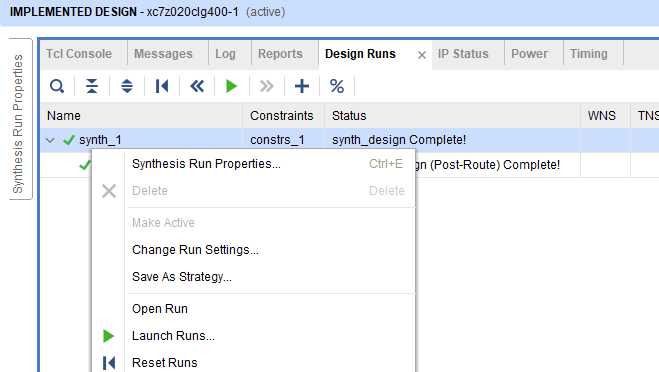Click the Make Active menu entry
This screenshot has height=372, width=659.
(x=254, y=223)
